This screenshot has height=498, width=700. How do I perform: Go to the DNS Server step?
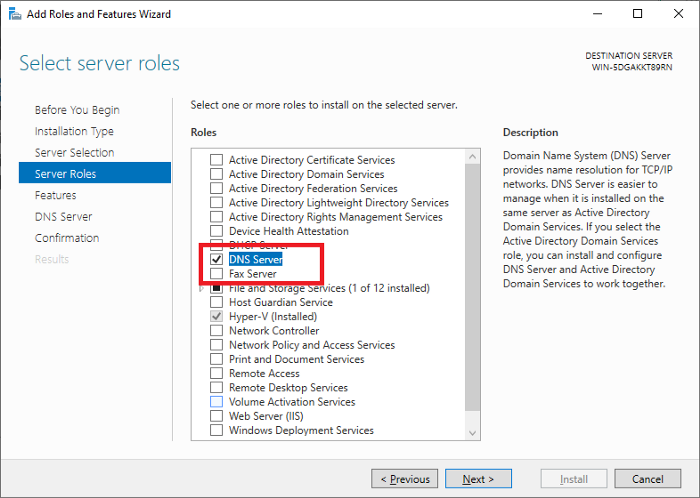tap(63, 217)
